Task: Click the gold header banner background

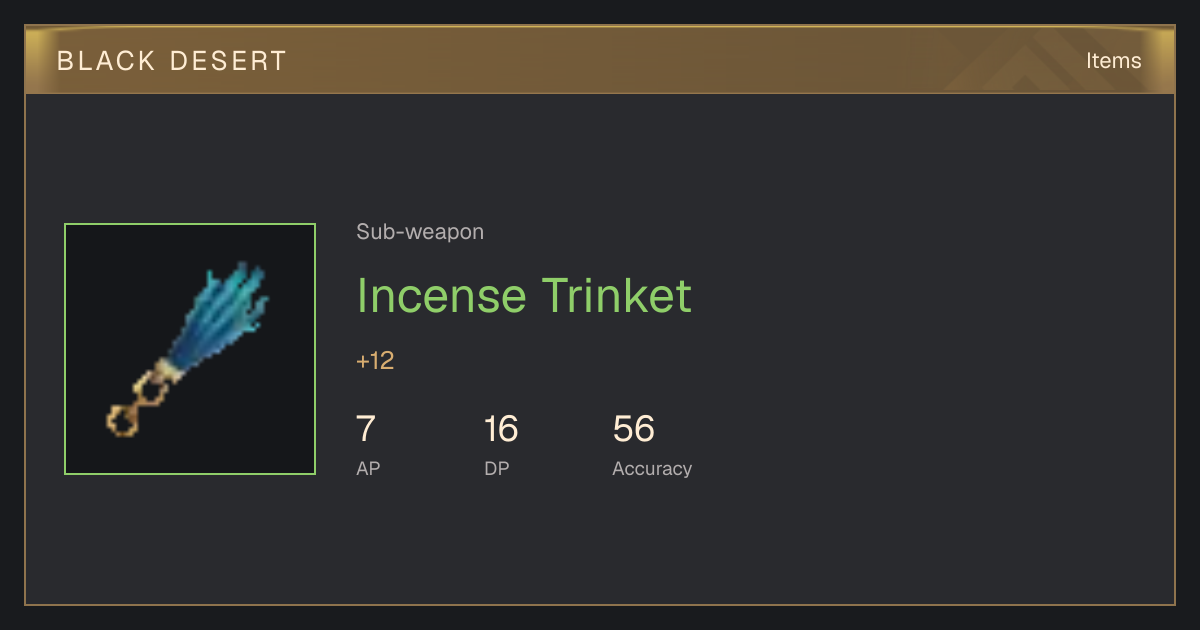Action: click(600, 60)
